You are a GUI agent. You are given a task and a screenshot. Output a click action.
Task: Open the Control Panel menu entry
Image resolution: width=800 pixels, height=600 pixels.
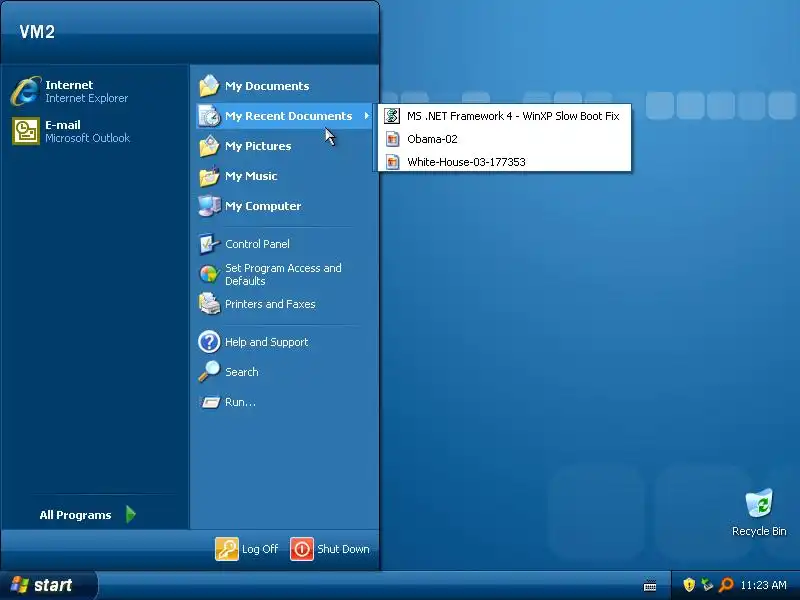pyautogui.click(x=284, y=244)
